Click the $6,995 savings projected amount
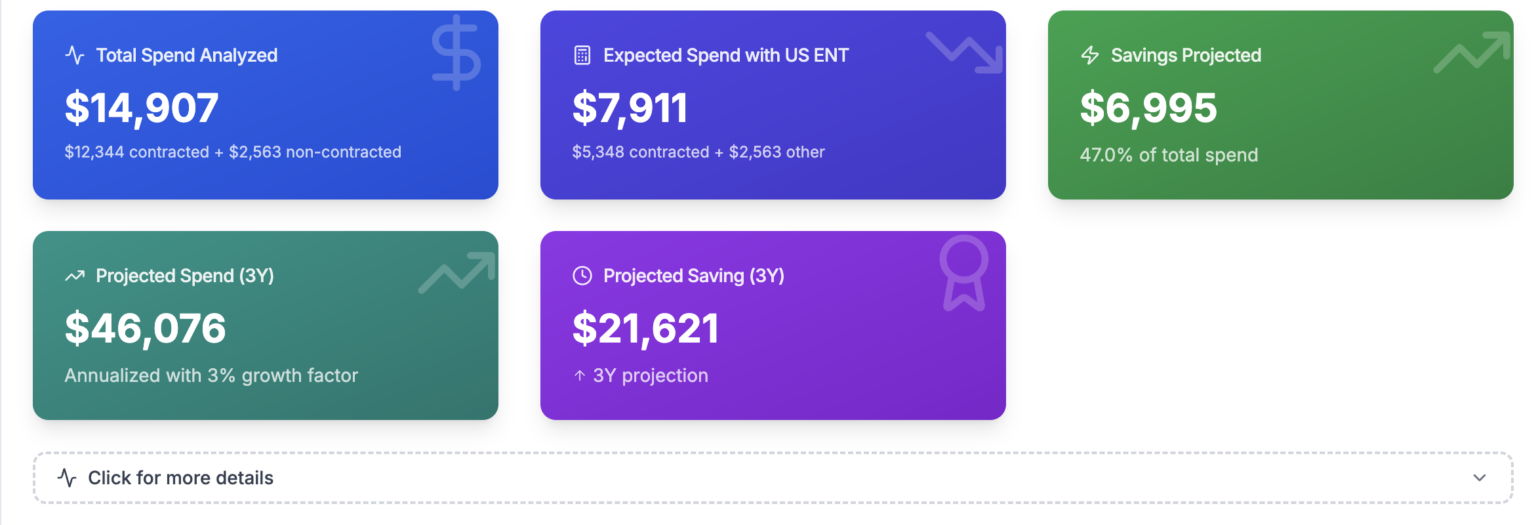 pos(1148,108)
